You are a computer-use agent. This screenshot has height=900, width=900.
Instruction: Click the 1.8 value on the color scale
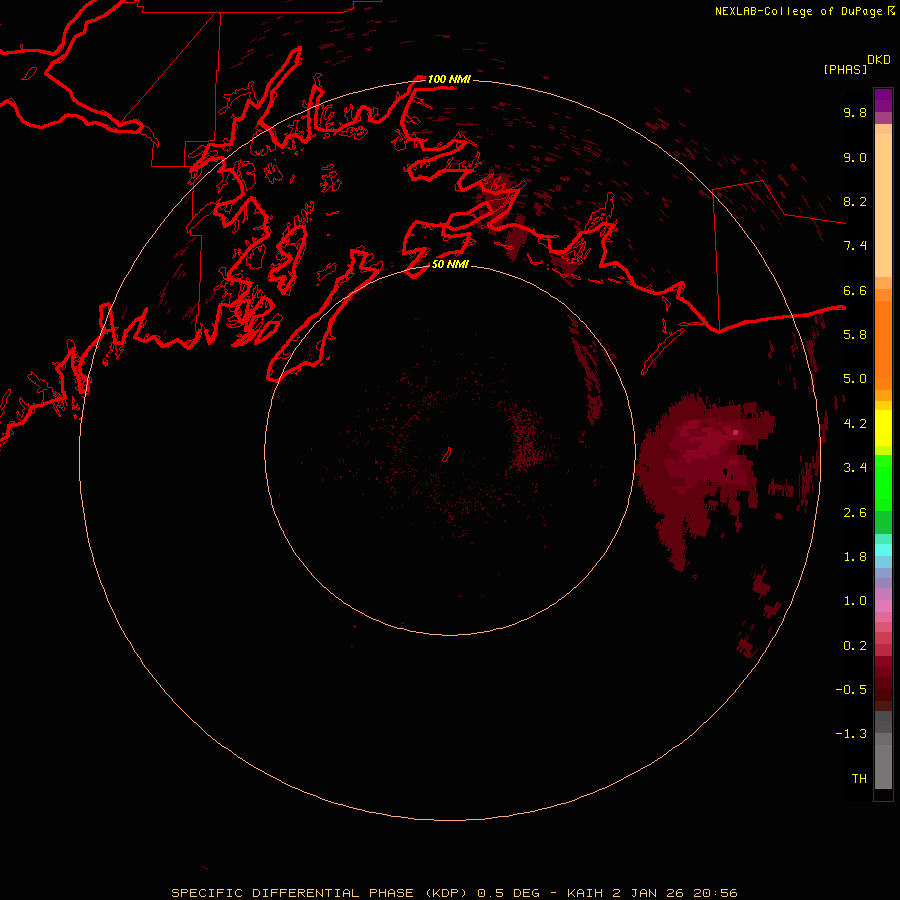(855, 557)
